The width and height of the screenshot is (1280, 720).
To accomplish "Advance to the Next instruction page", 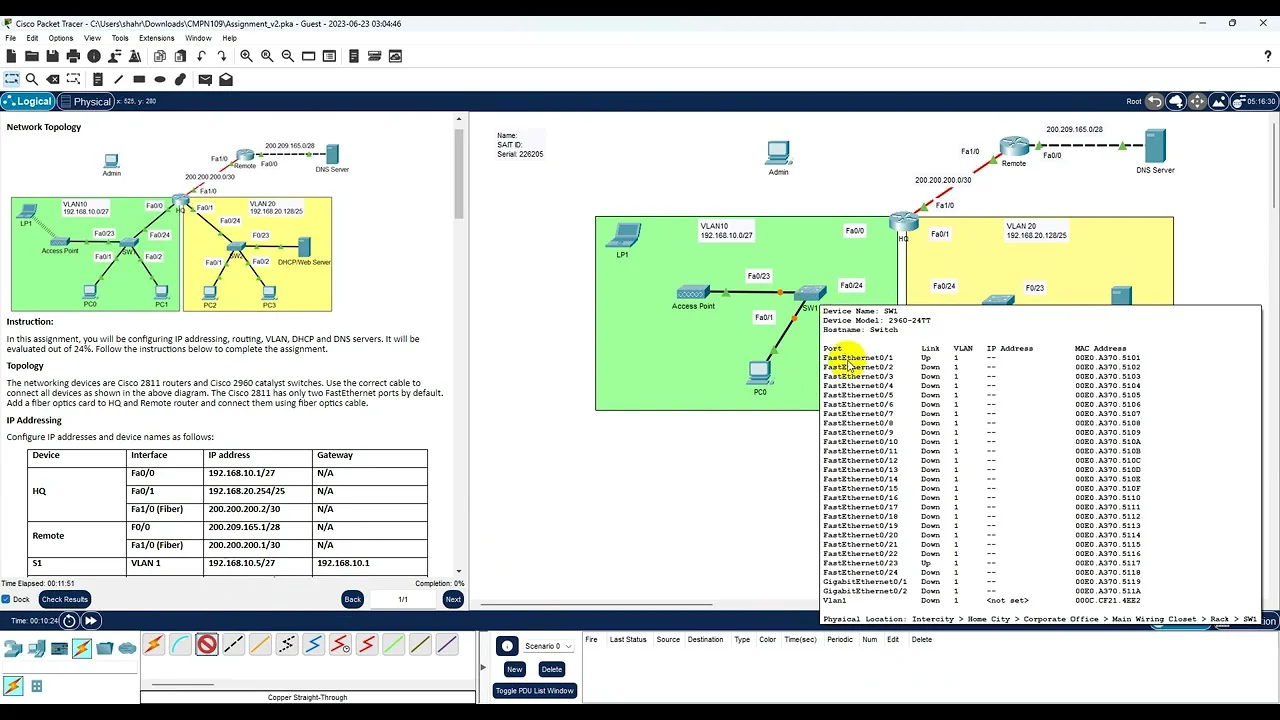I will (x=453, y=599).
